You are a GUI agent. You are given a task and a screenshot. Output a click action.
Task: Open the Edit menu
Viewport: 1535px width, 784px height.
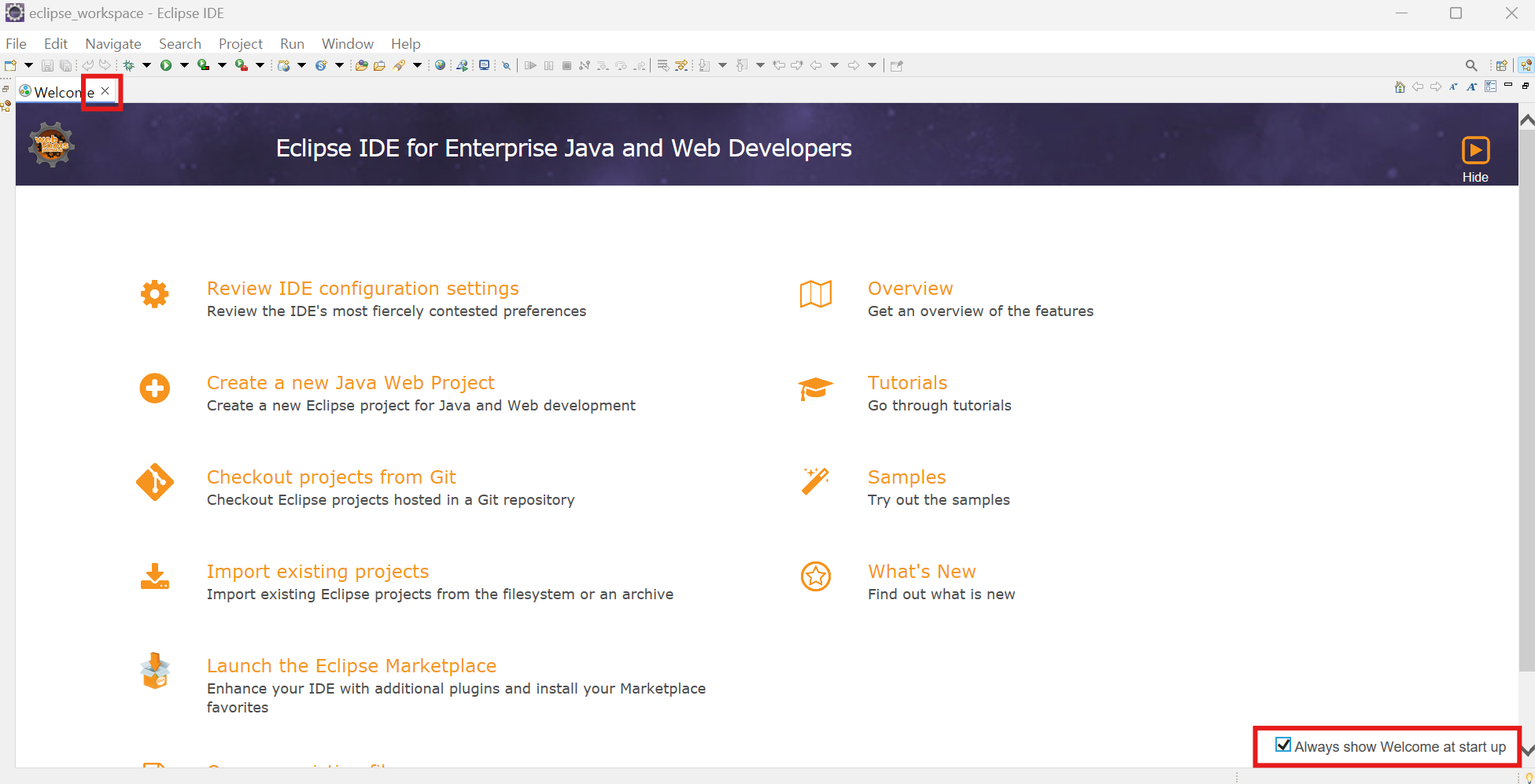coord(56,44)
